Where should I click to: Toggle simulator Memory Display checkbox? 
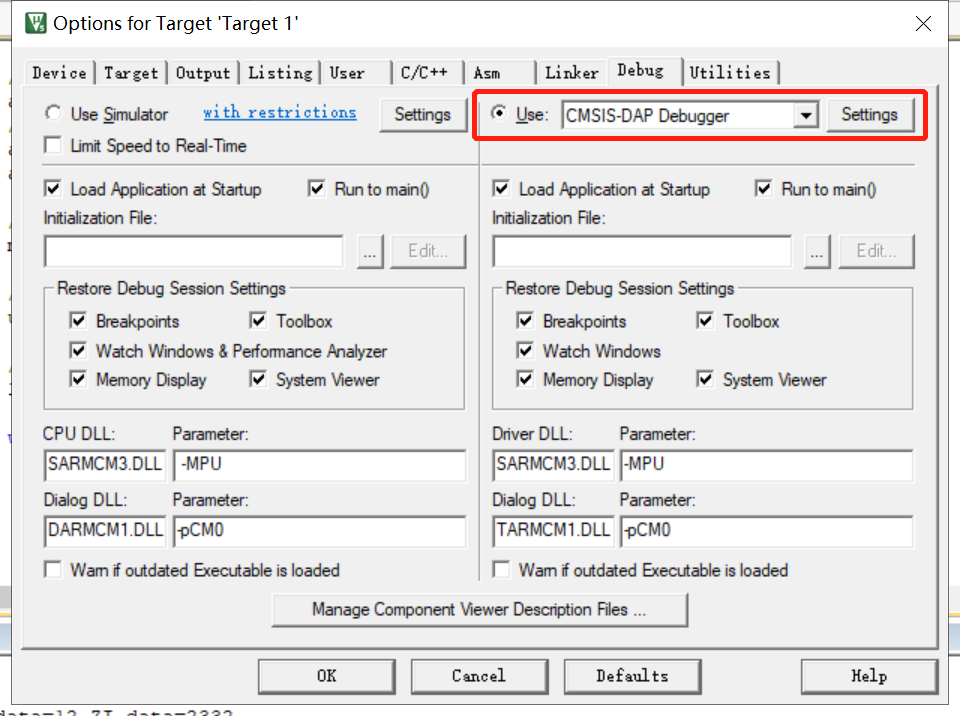78,379
